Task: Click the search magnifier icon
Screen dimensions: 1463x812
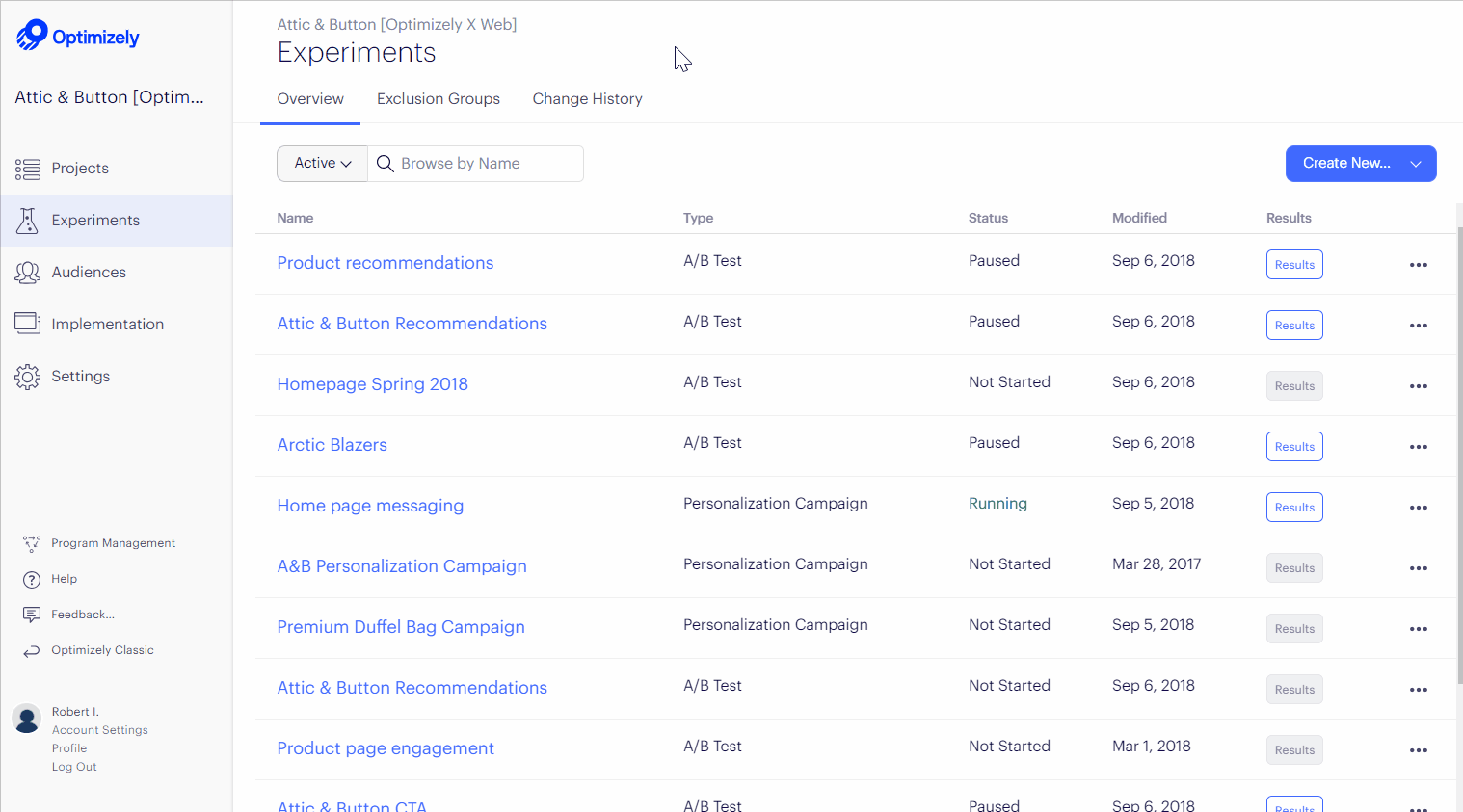Action: [385, 164]
